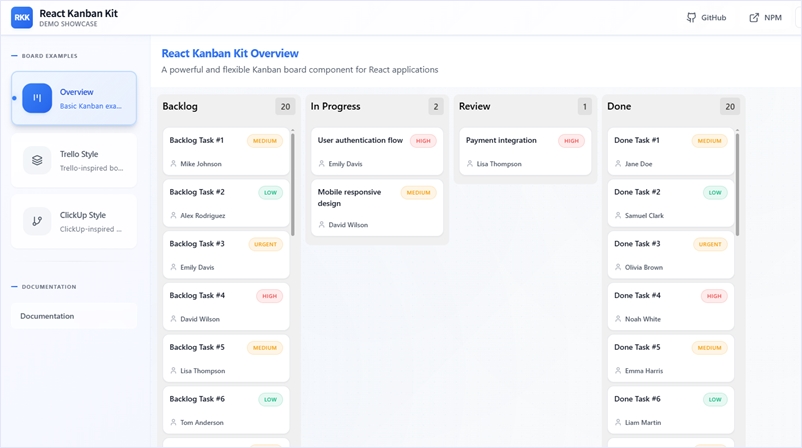Open the Mobile responsive design card

350,197
